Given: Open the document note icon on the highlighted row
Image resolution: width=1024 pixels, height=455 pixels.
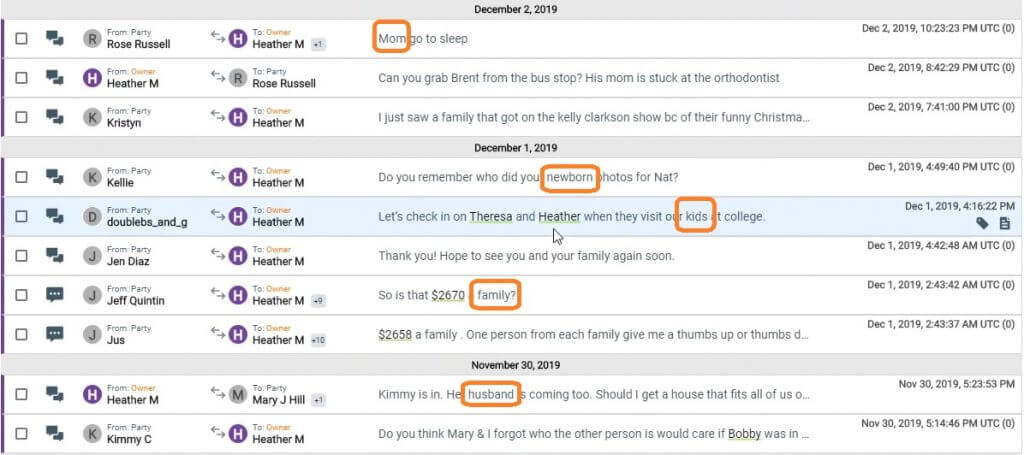Looking at the screenshot, I should pos(1005,223).
